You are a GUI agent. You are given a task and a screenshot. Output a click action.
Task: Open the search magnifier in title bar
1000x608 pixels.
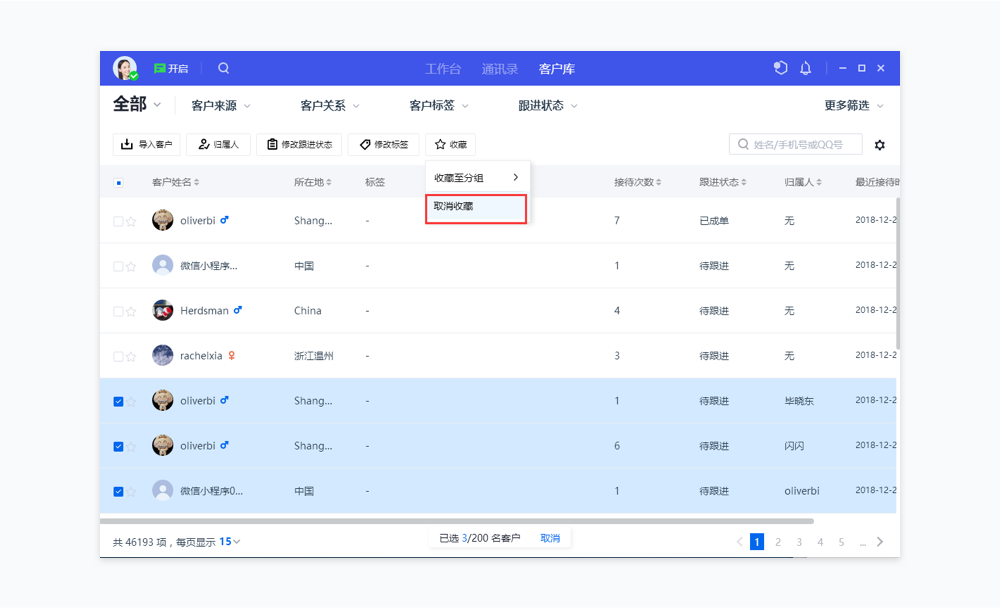coord(223,68)
